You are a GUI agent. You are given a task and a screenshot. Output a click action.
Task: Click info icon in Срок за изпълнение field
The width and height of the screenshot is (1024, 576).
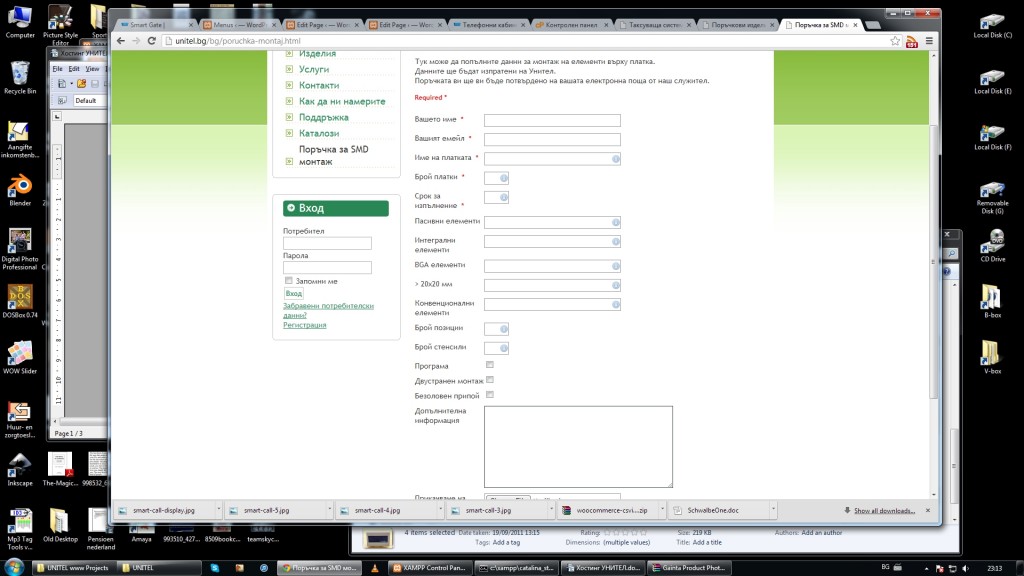pyautogui.click(x=504, y=197)
